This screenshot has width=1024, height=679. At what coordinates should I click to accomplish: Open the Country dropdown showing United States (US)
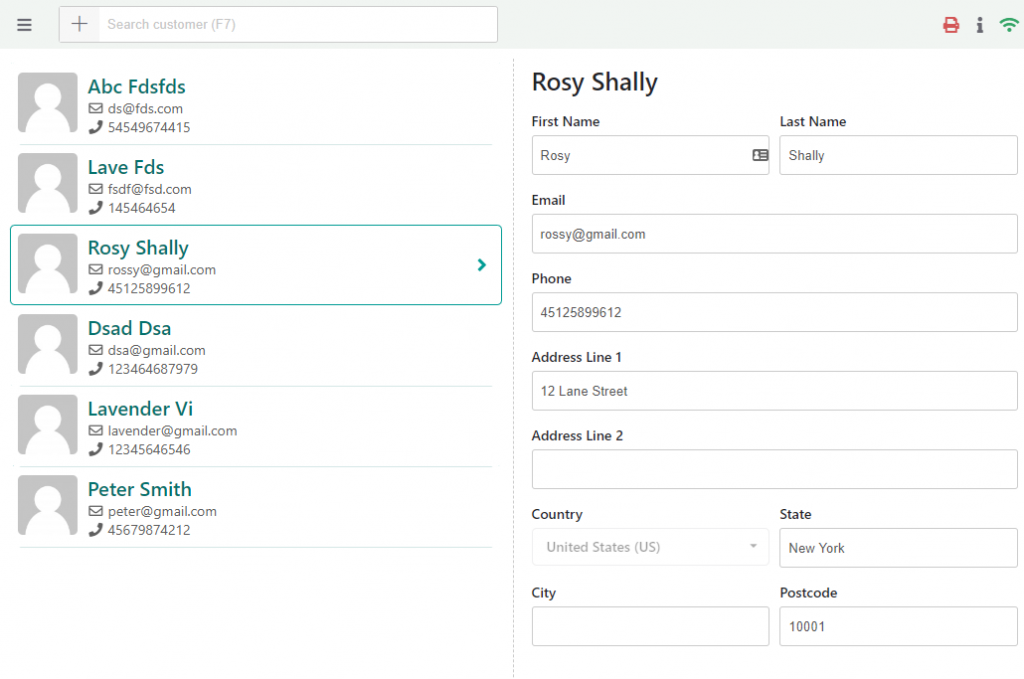pyautogui.click(x=649, y=548)
